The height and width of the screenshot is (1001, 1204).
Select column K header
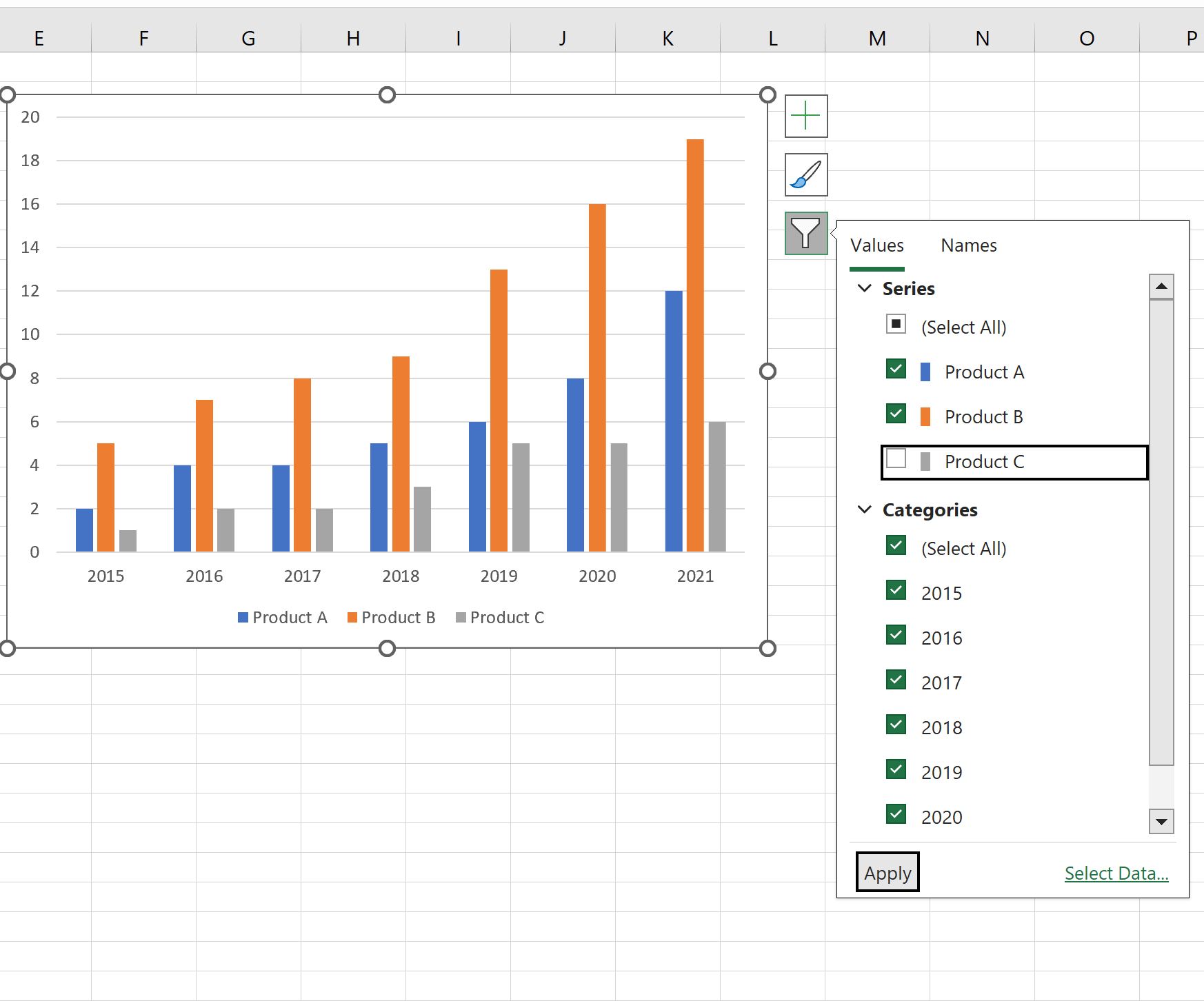(668, 39)
